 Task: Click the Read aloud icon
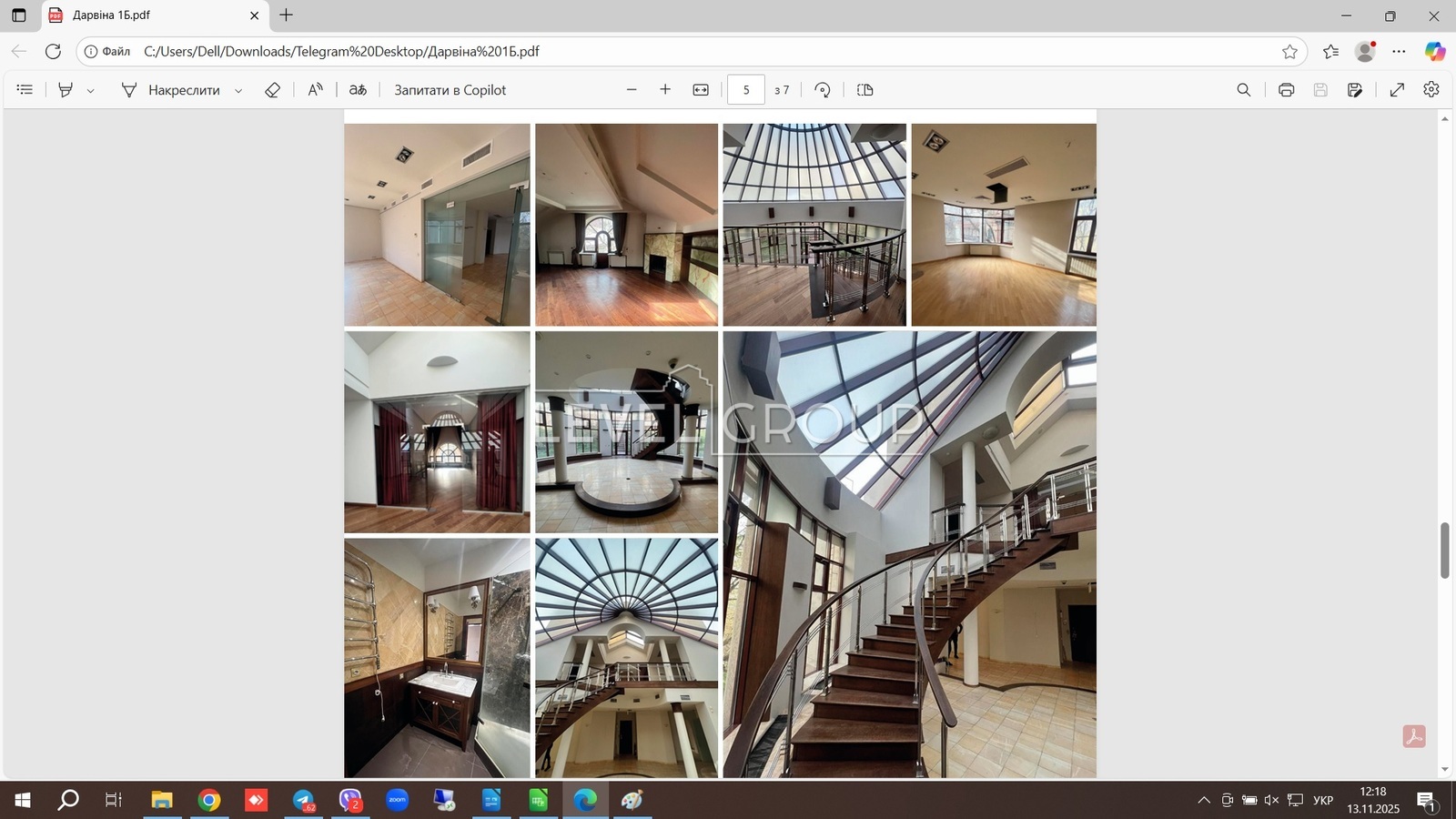pyautogui.click(x=315, y=89)
